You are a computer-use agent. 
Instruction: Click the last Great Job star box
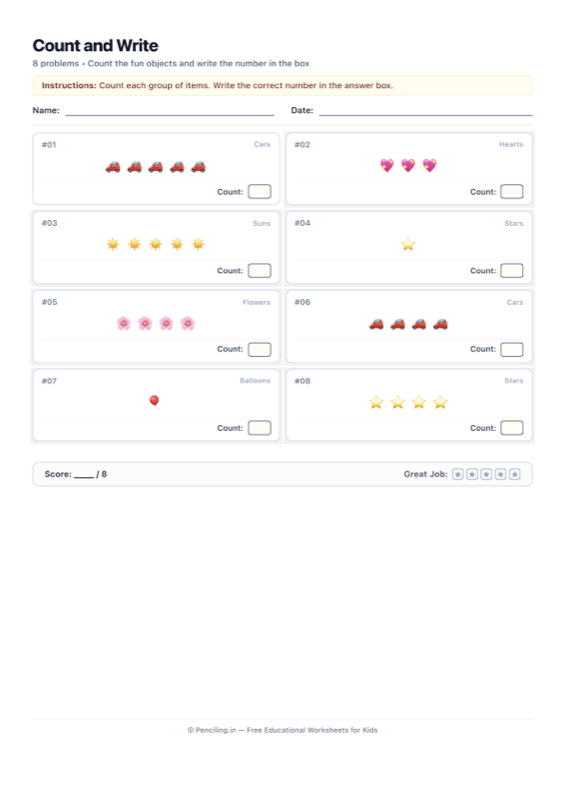515,474
